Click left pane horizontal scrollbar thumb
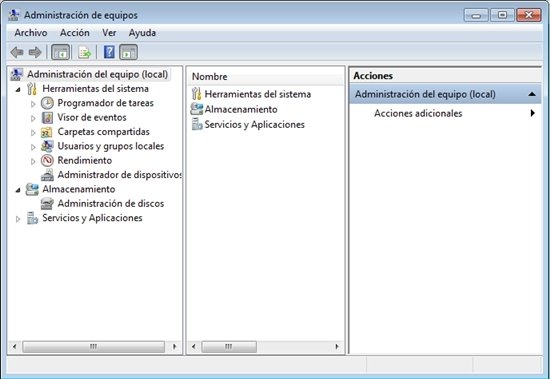 [93, 347]
